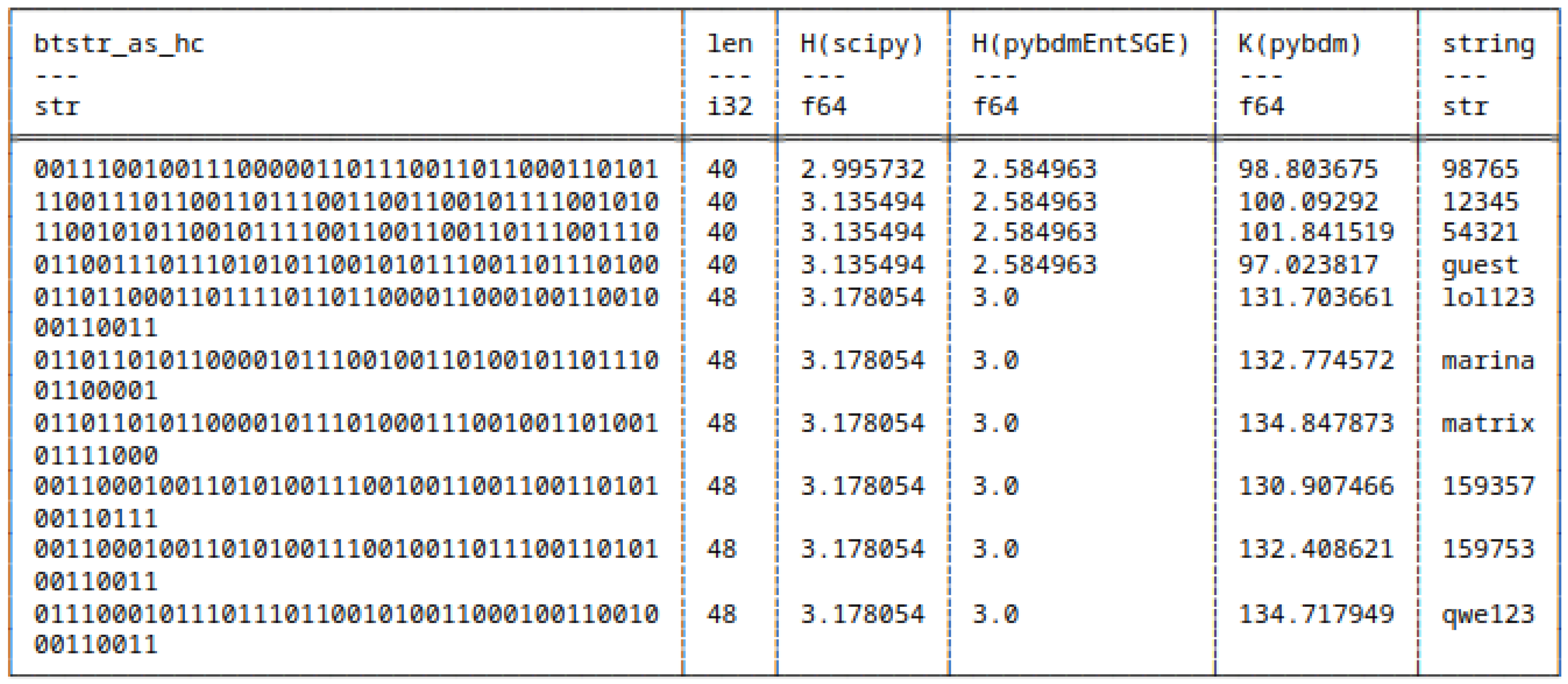The height and width of the screenshot is (684, 1568).
Task: Click the K value 98.803675
Action: coord(1308,169)
